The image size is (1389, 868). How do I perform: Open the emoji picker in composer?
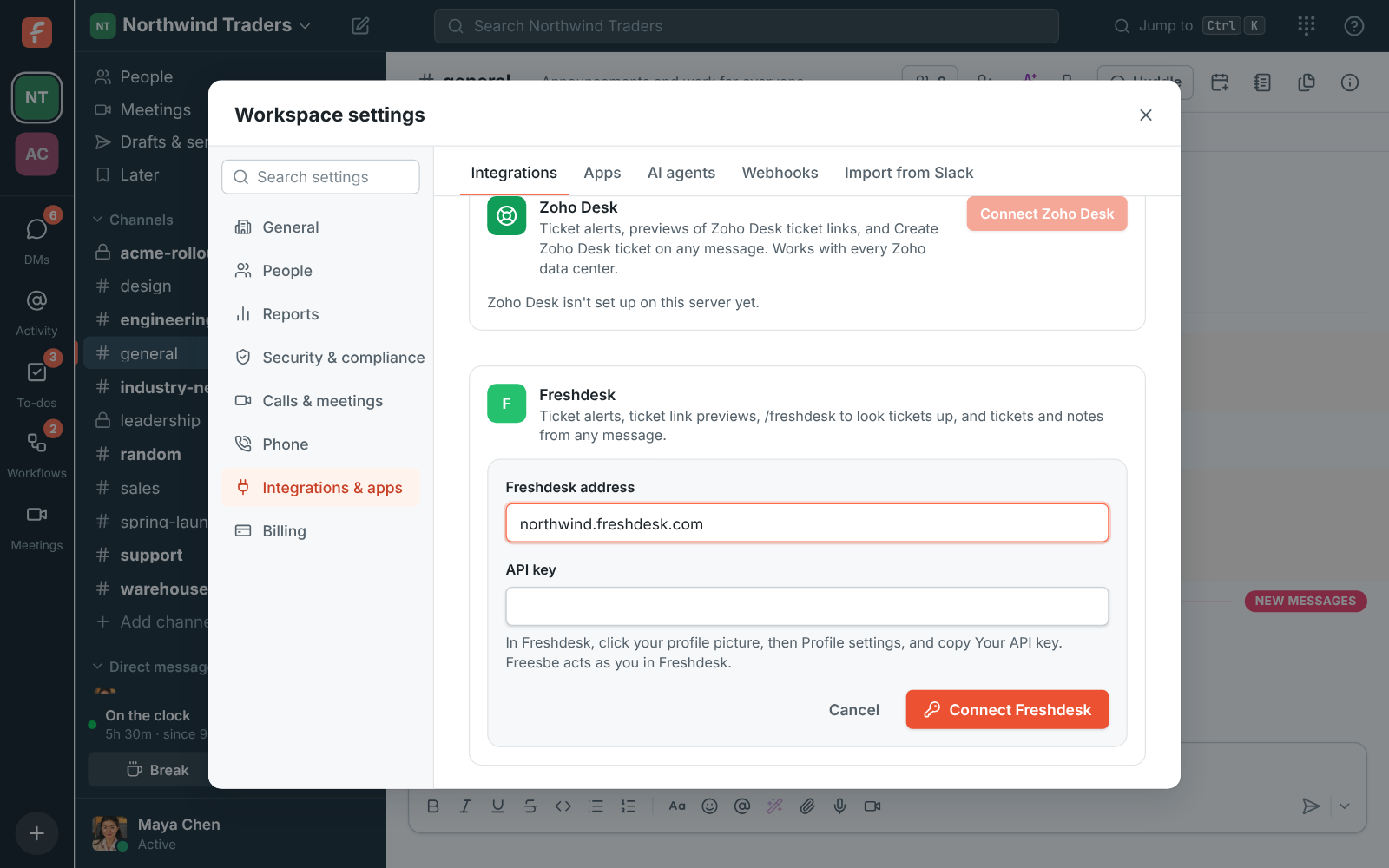click(x=709, y=806)
